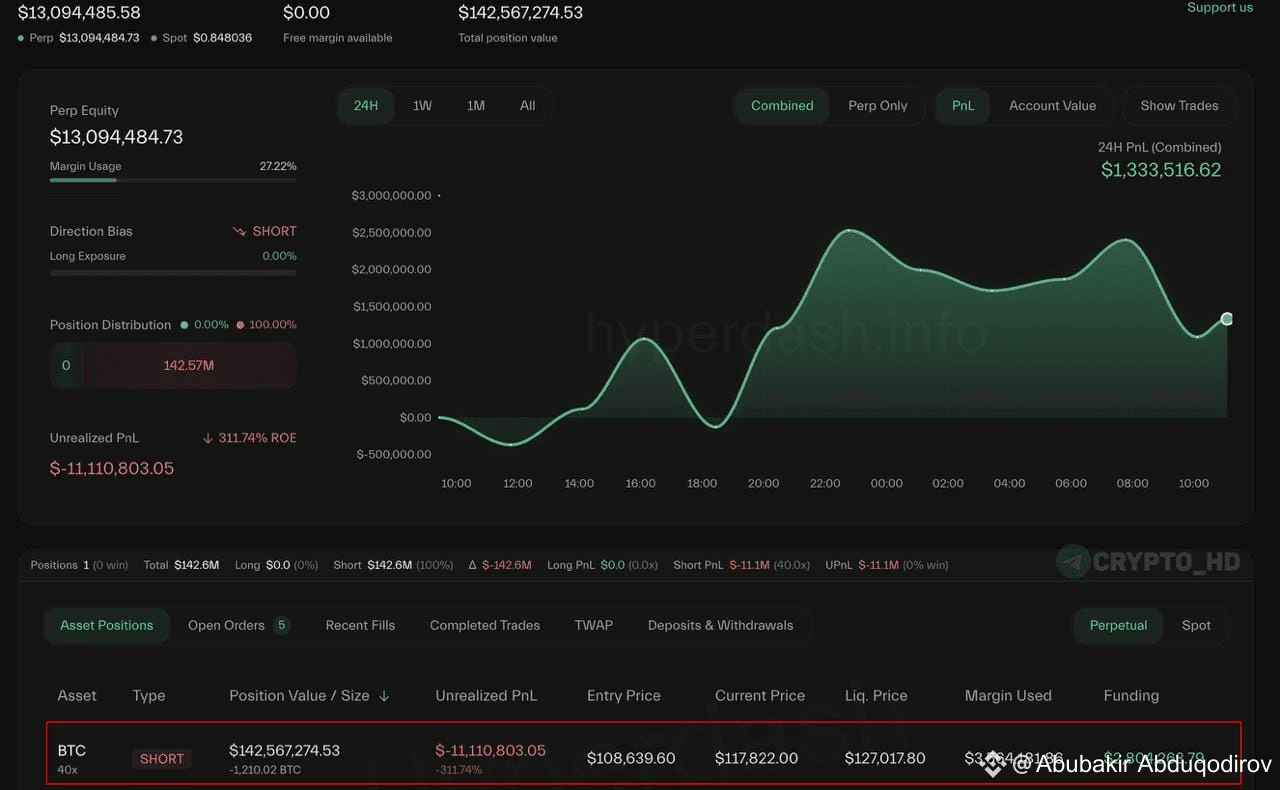Click the Perp Equity value $13,094,484.73

[116, 137]
